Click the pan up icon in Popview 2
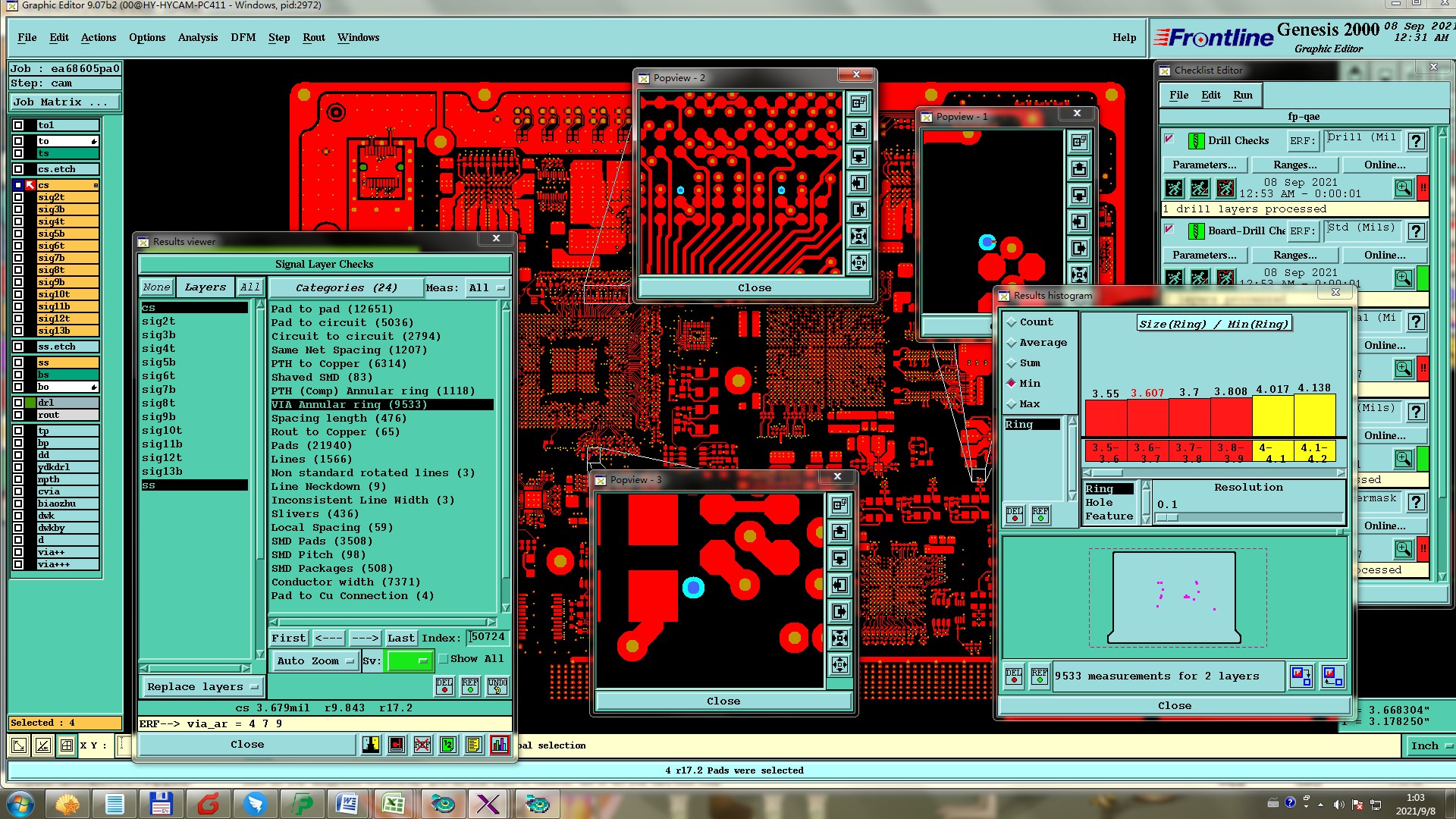Viewport: 1456px width, 819px height. point(858,130)
